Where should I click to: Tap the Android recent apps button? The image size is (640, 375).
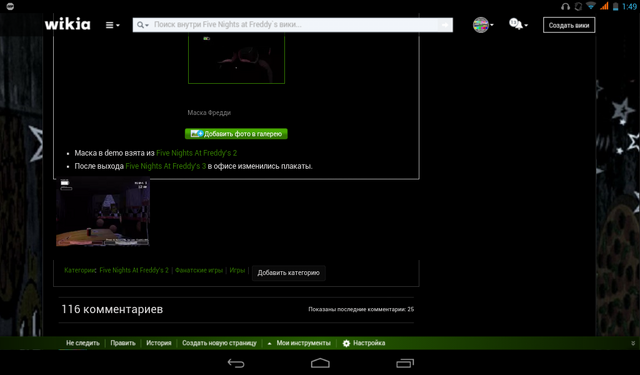pyautogui.click(x=404, y=363)
